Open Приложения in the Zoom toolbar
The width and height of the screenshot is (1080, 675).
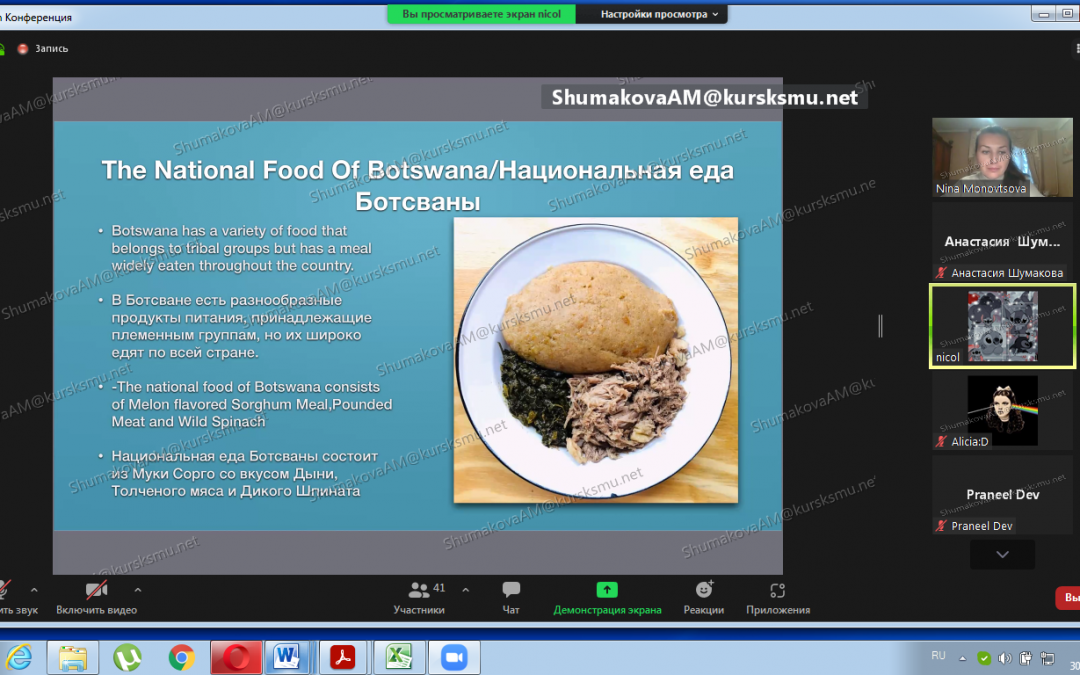point(777,595)
